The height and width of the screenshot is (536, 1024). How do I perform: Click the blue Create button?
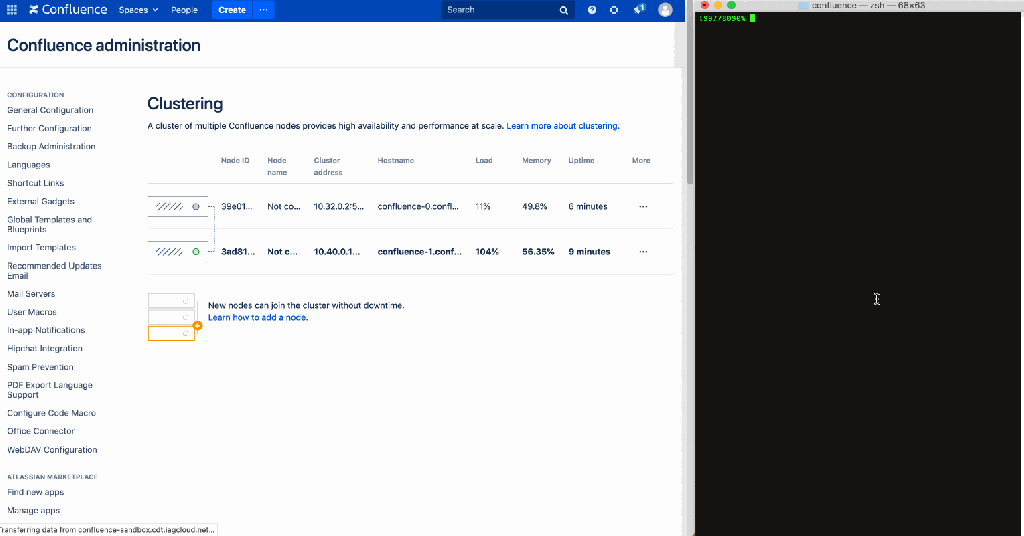232,10
